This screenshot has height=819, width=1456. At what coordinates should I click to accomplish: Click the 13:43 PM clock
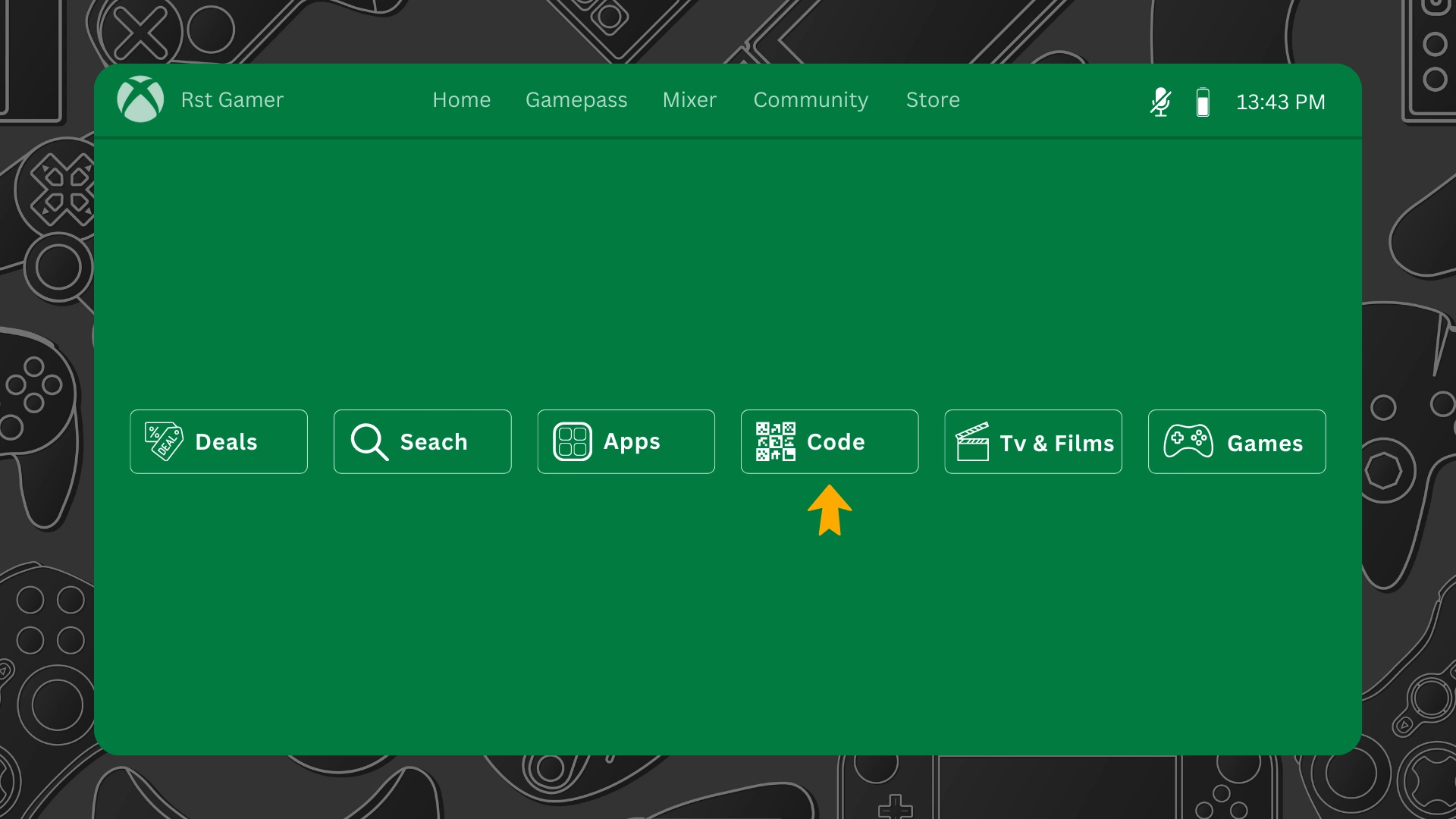1281,102
